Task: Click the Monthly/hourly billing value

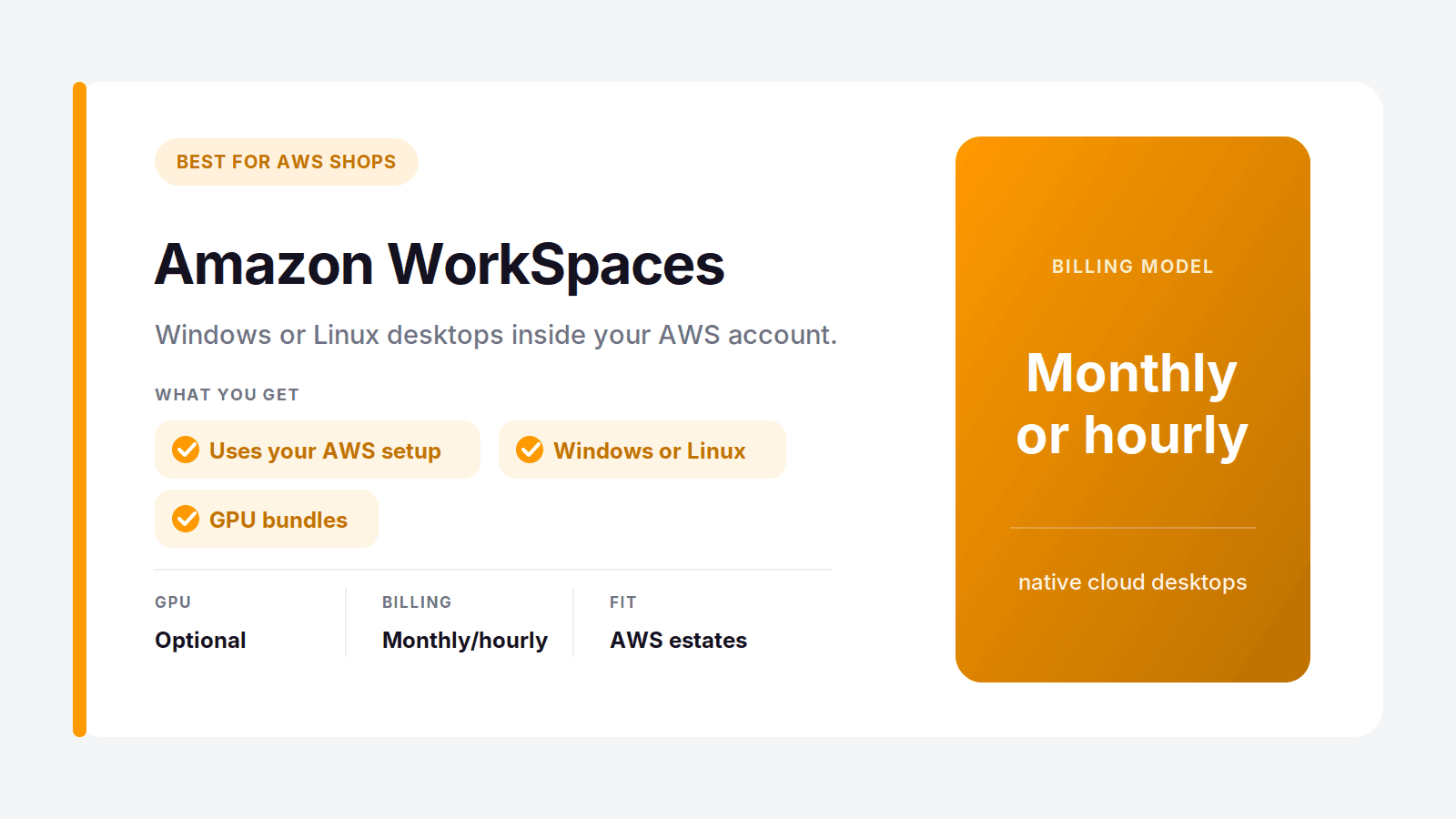Action: coord(465,640)
